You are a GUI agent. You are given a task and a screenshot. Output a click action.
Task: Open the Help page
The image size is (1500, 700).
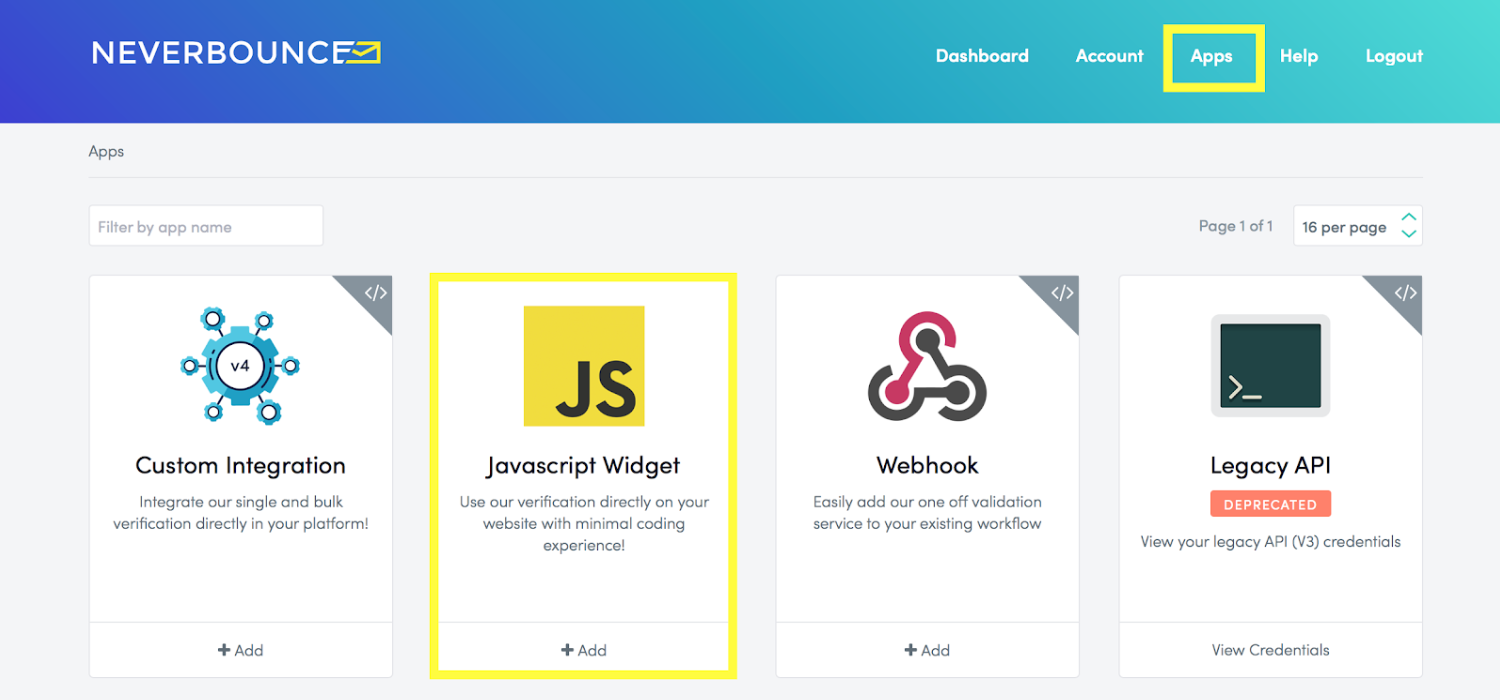coord(1299,56)
